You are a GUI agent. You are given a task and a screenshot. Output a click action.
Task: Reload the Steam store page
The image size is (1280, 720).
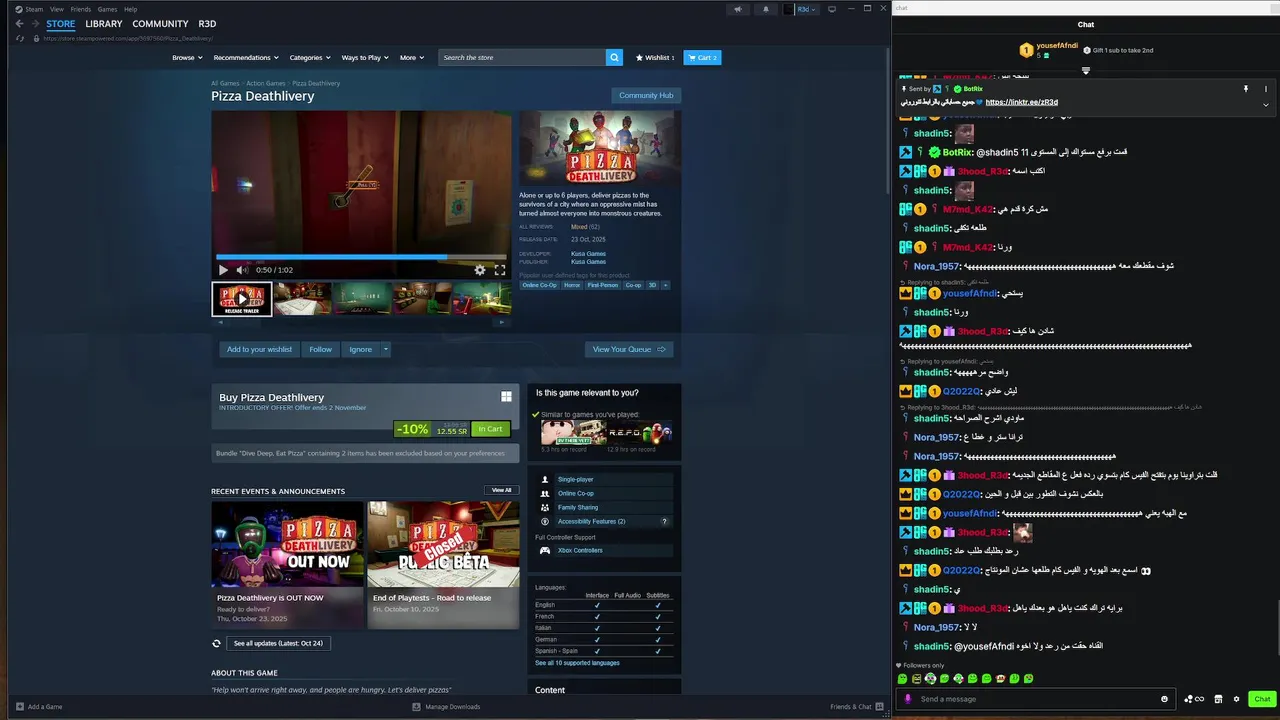tap(19, 38)
